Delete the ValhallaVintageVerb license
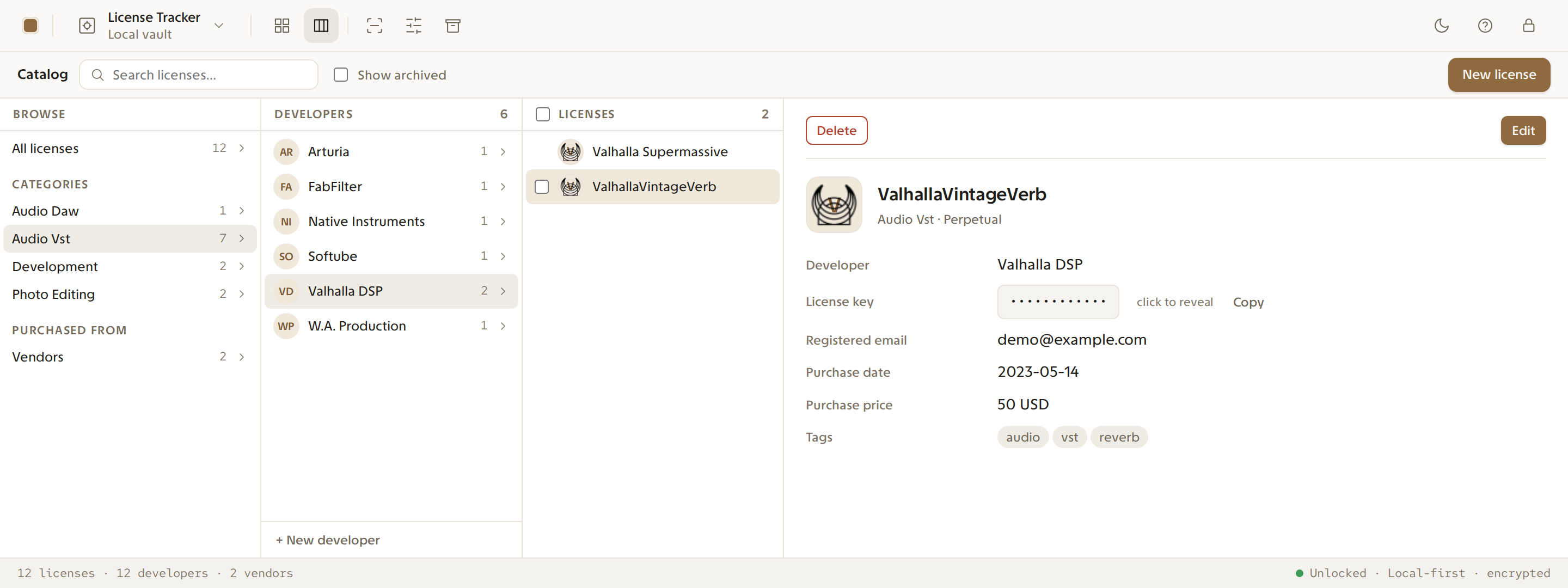Image resolution: width=1568 pixels, height=588 pixels. [836, 130]
